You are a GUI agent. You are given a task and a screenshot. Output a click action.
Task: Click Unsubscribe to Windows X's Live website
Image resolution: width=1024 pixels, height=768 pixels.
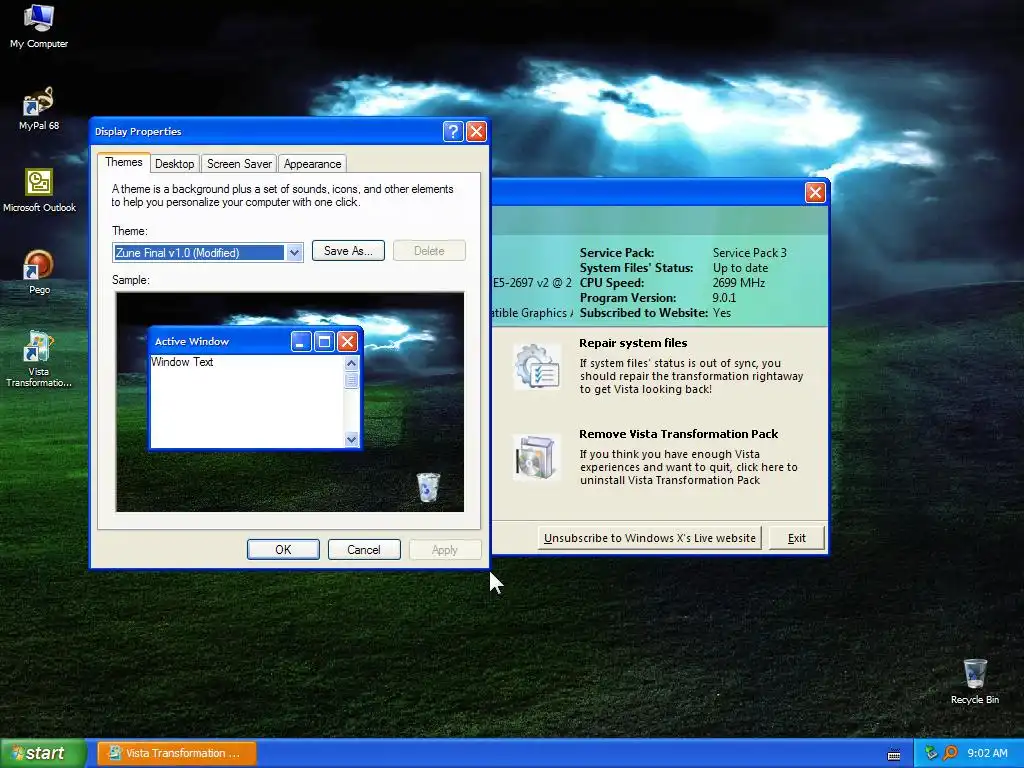[650, 538]
